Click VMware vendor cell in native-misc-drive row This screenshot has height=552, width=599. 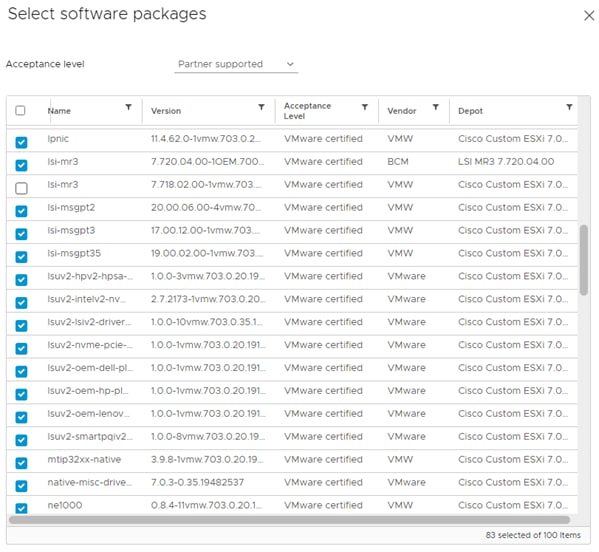pos(406,482)
